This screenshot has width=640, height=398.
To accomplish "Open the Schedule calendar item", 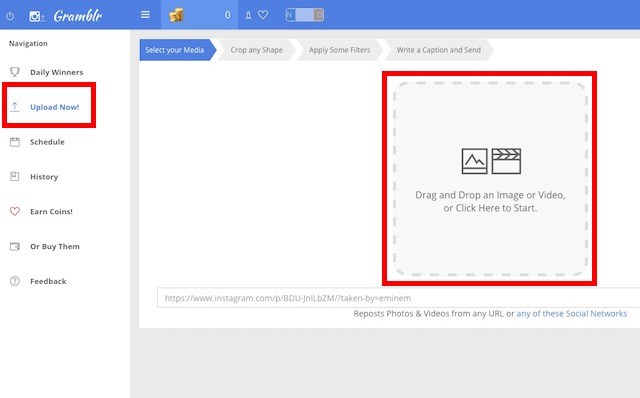I will tap(37, 142).
